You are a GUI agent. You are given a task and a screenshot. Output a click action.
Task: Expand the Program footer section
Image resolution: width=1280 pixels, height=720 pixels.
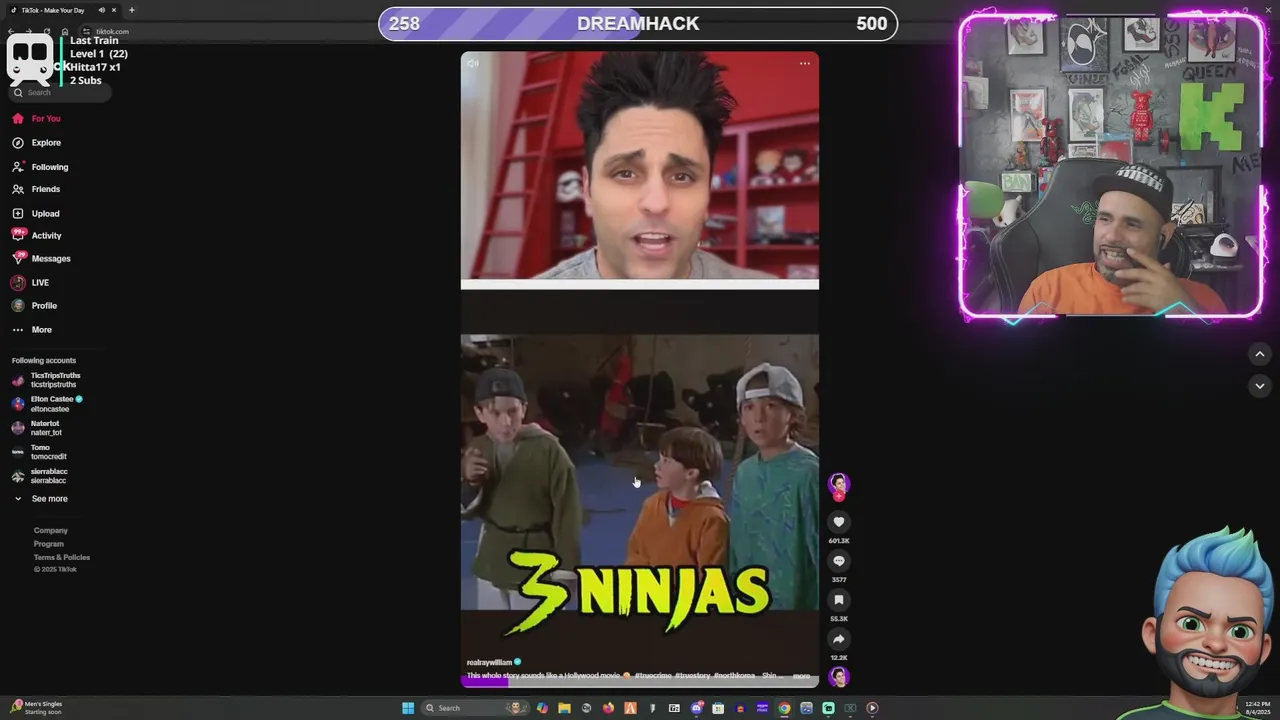tap(49, 544)
